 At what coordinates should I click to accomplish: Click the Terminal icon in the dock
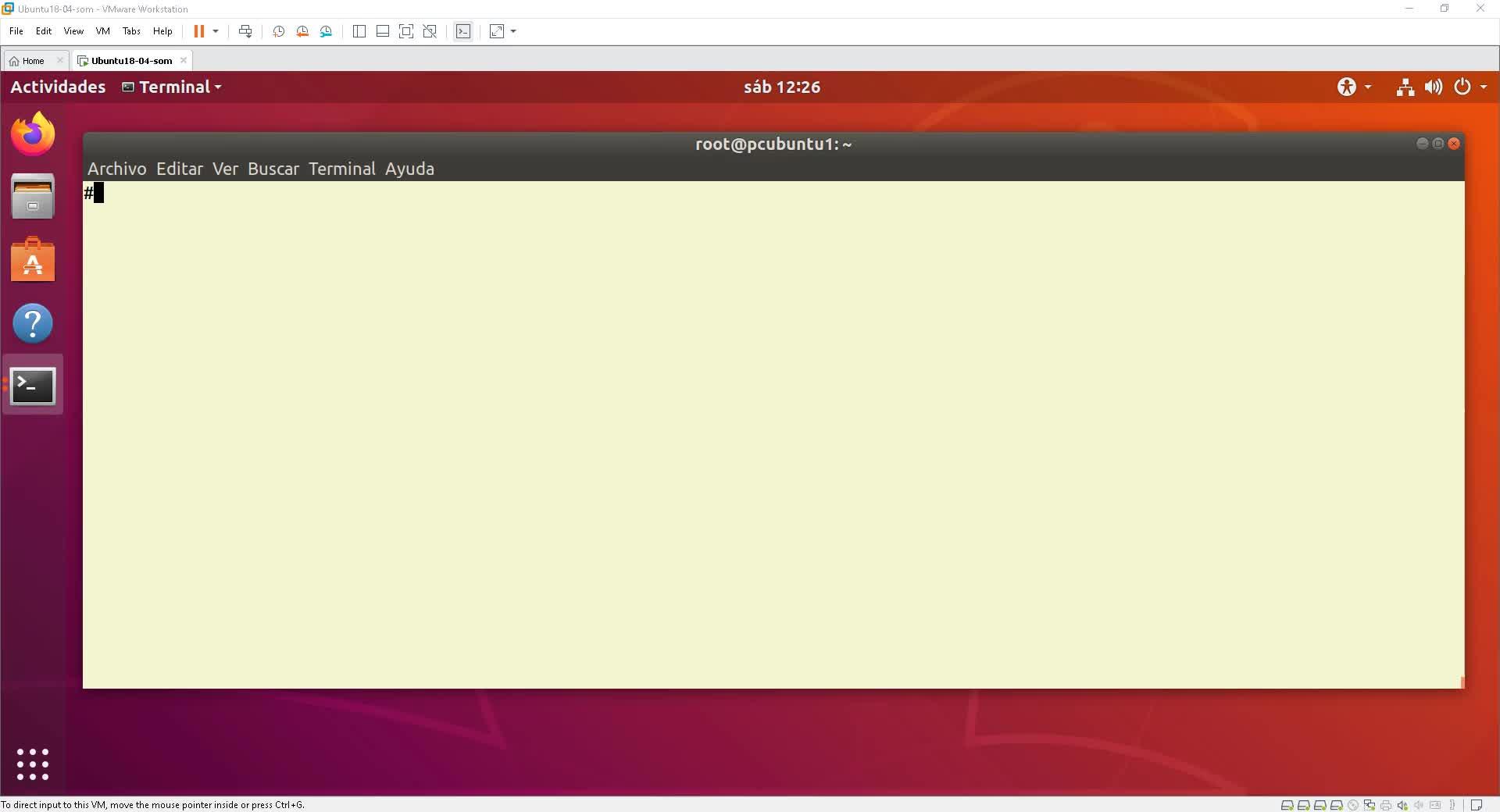coord(33,386)
